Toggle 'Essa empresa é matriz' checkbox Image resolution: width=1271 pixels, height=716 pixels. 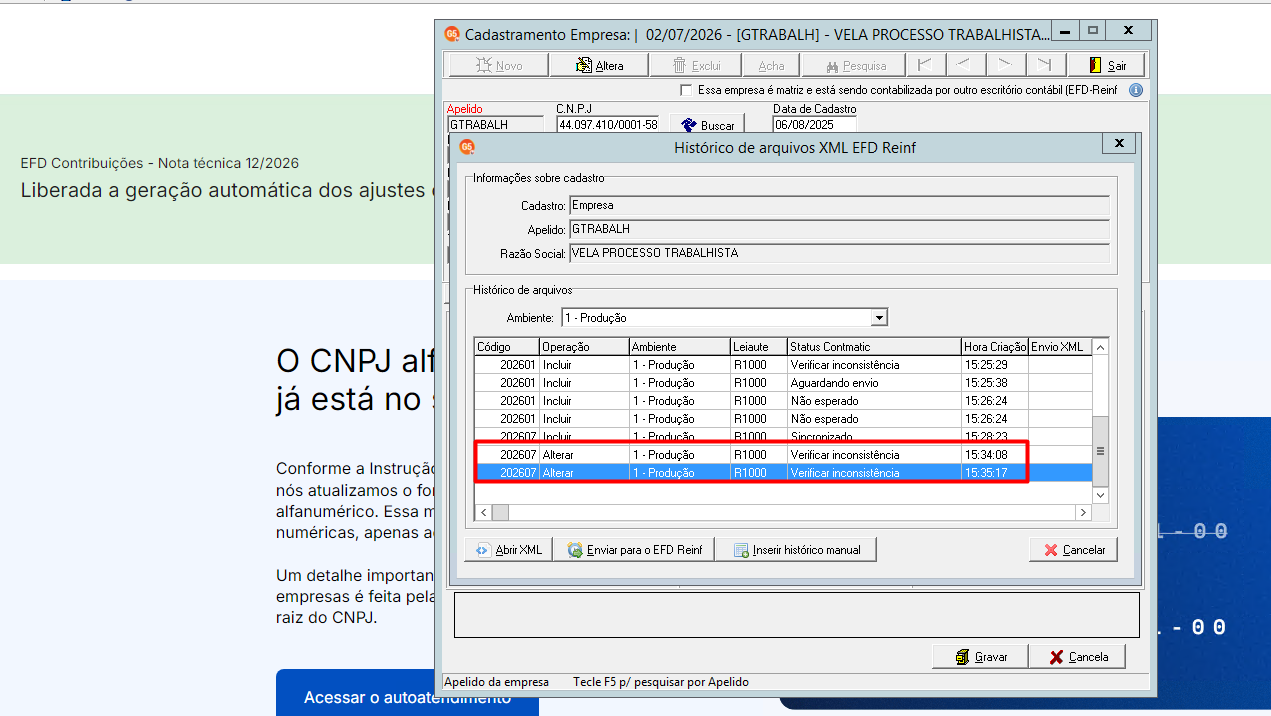click(686, 90)
